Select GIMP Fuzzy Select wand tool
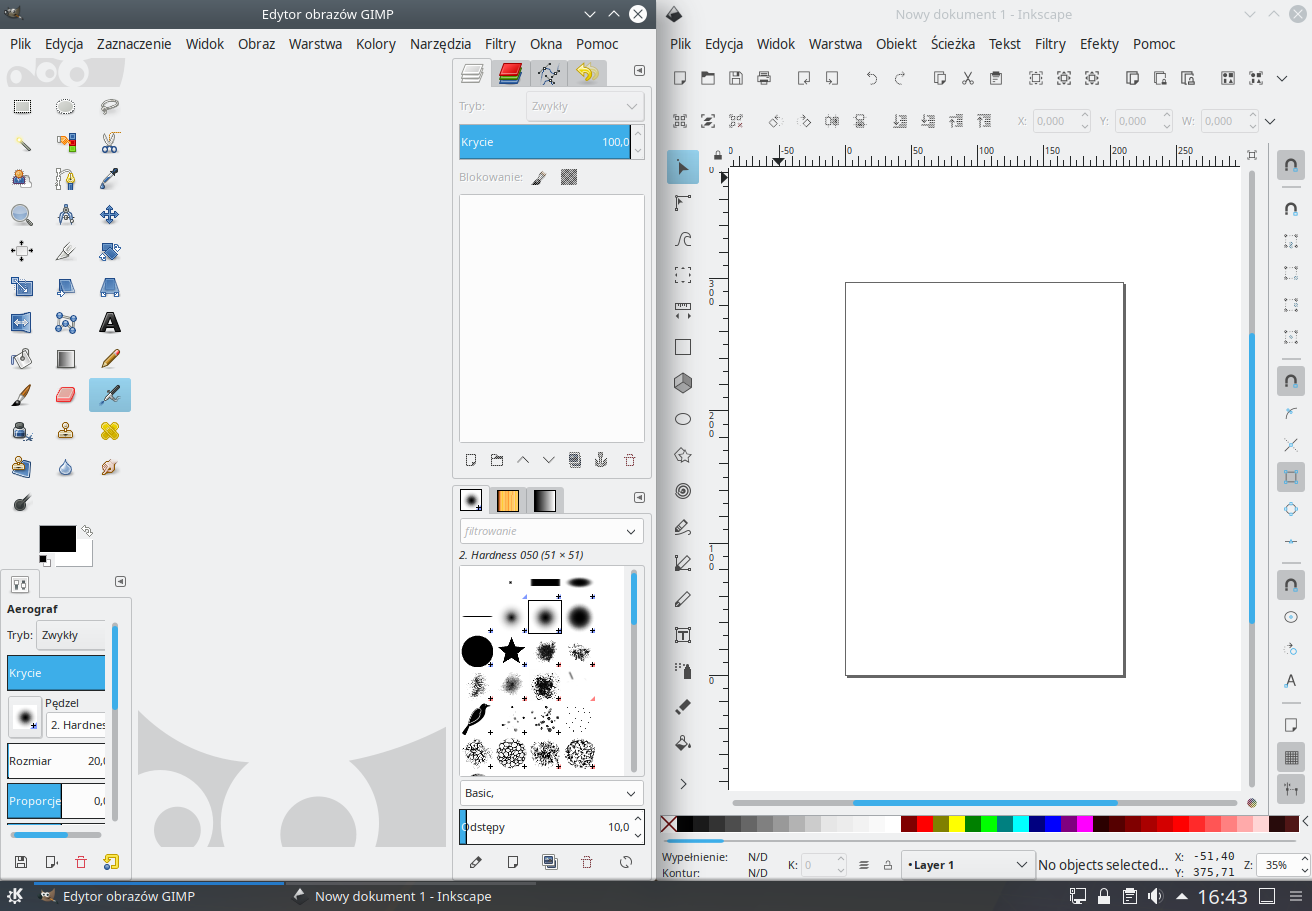 coord(22,142)
